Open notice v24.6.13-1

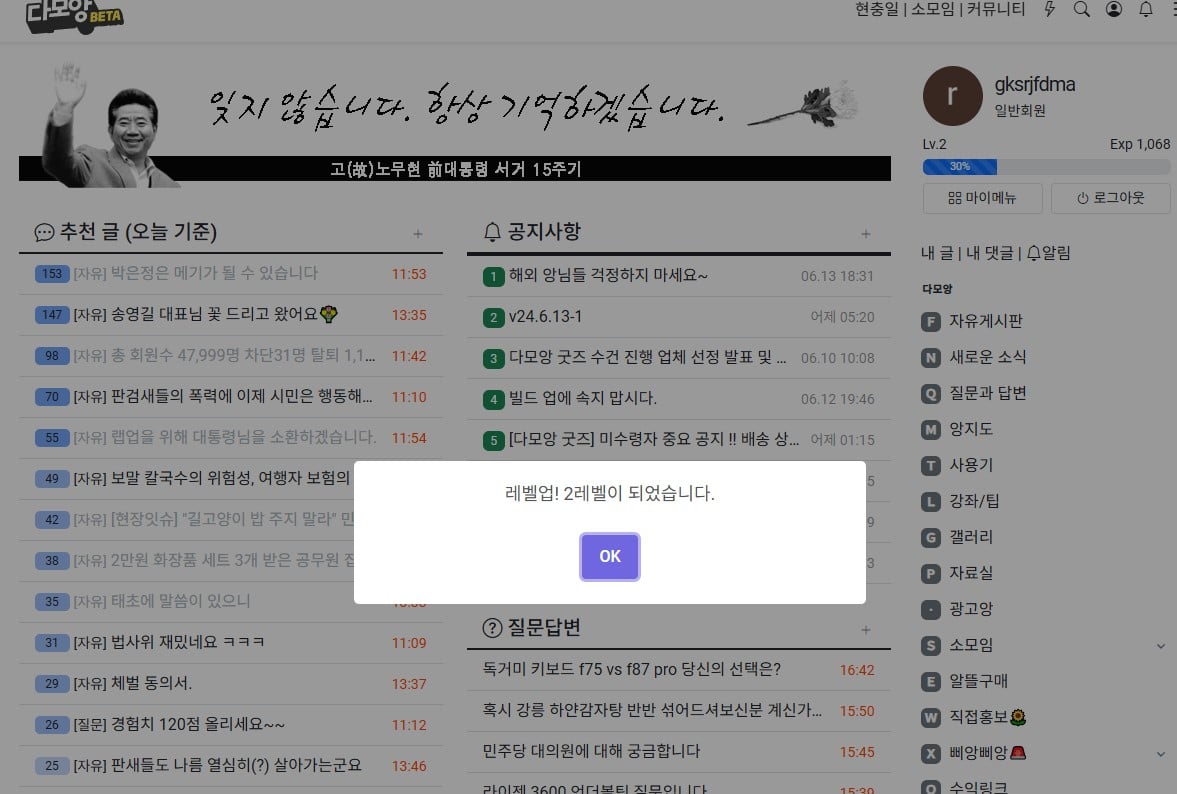click(x=545, y=317)
